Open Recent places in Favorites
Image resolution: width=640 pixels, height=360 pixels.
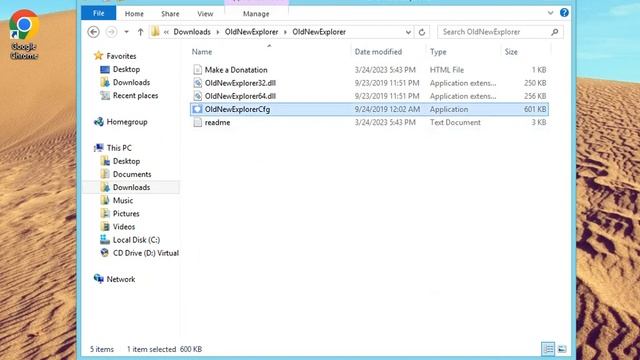coord(136,96)
